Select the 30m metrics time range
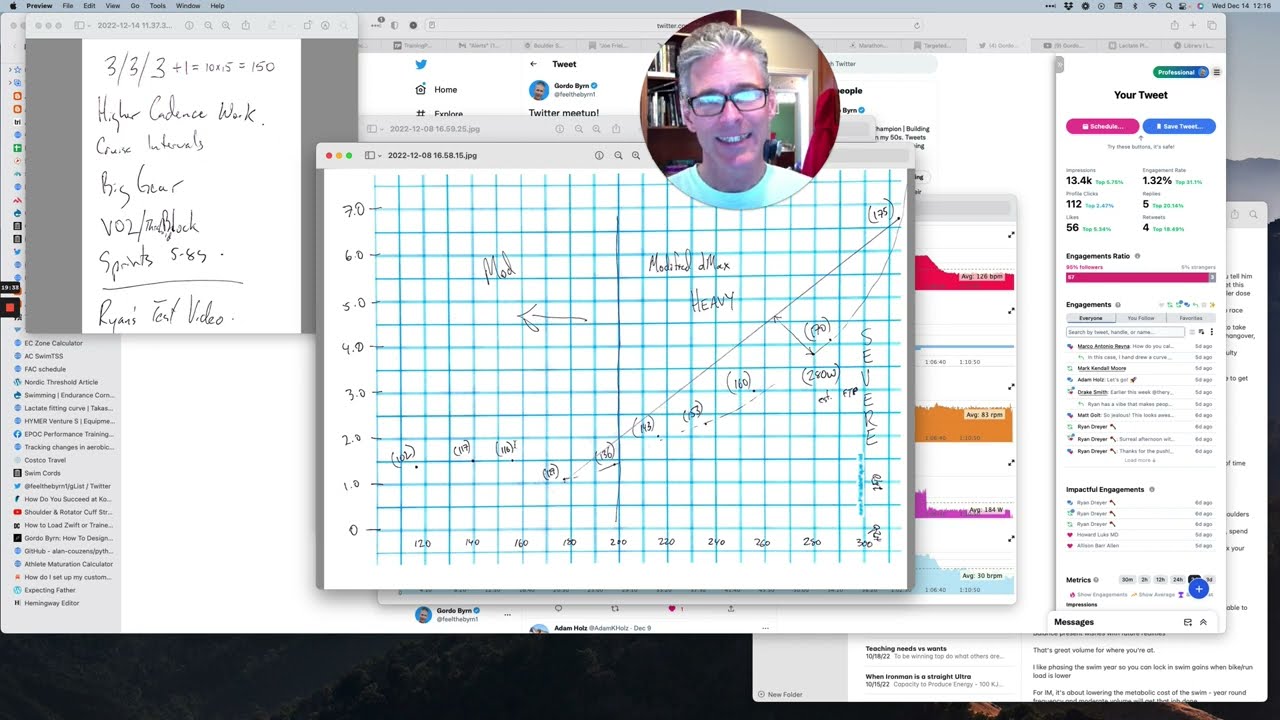Image resolution: width=1280 pixels, height=720 pixels. click(1127, 580)
